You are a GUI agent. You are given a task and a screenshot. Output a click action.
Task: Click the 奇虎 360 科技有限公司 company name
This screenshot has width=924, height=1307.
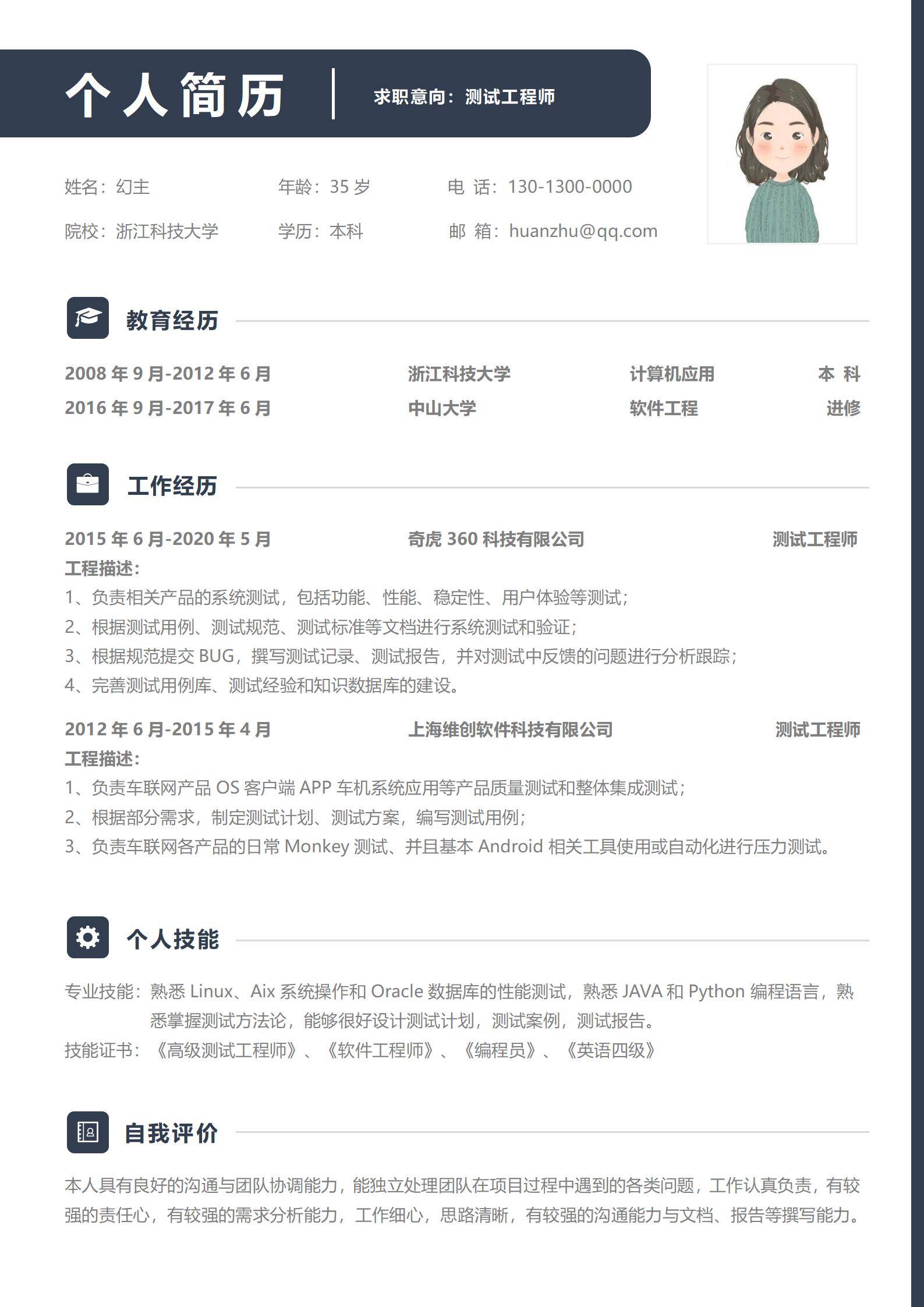(x=496, y=539)
